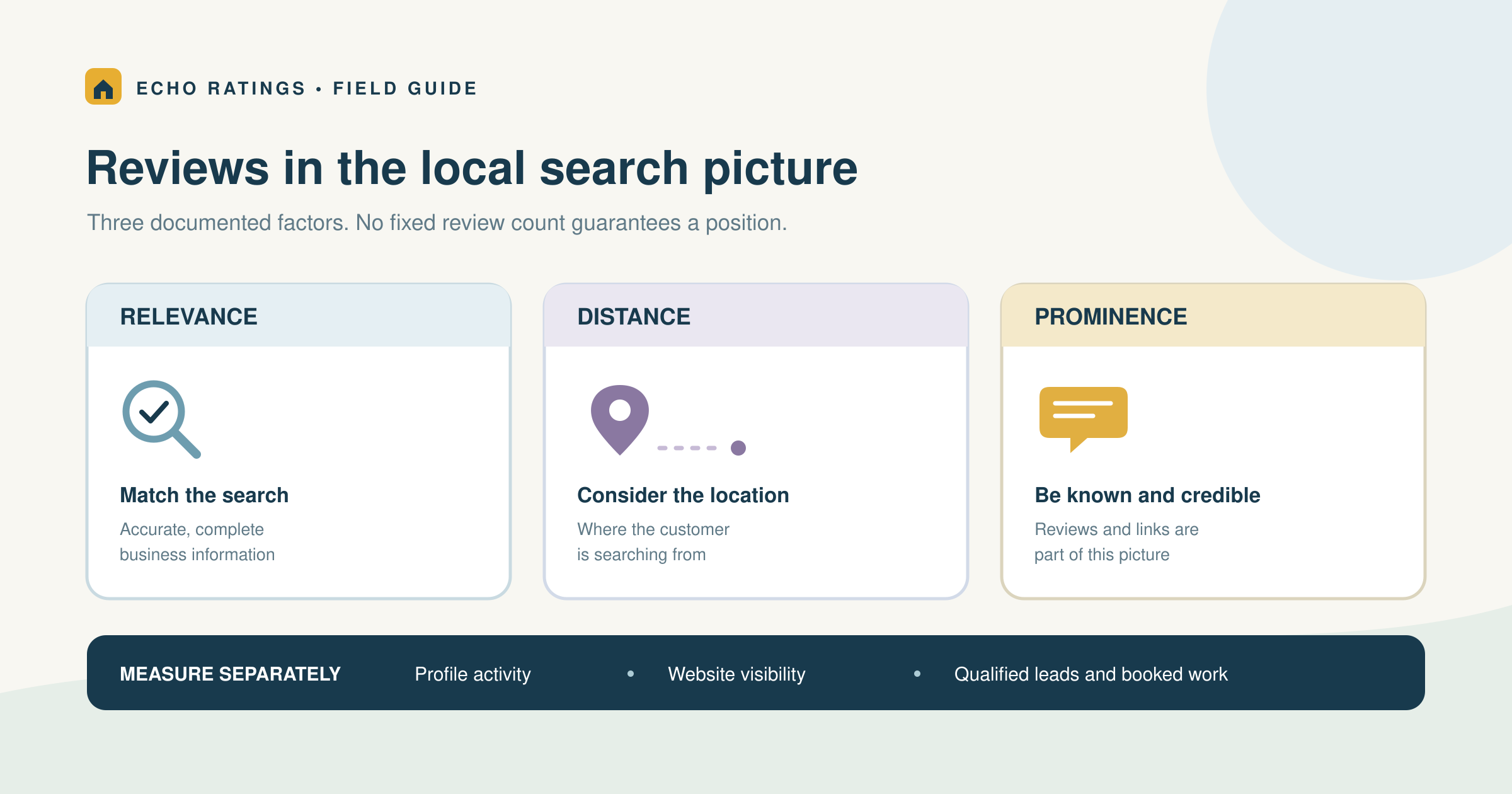Screen dimensions: 1512x794
Task: Click 'Profile activity' in the dark bar
Action: pos(472,674)
